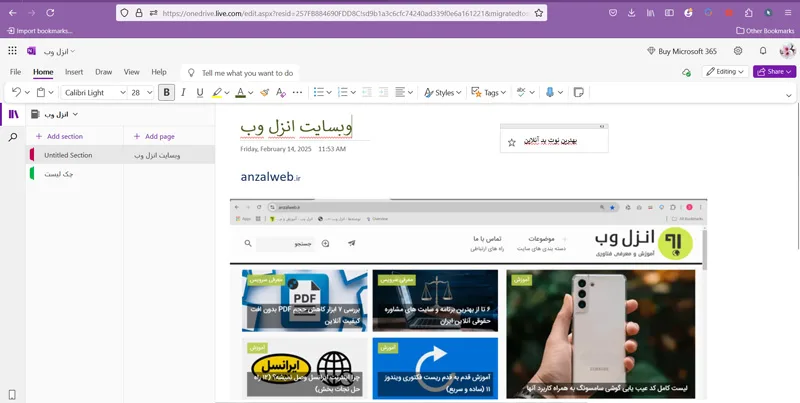Apply yellow text highlight color
The height and width of the screenshot is (403, 800).
217,92
